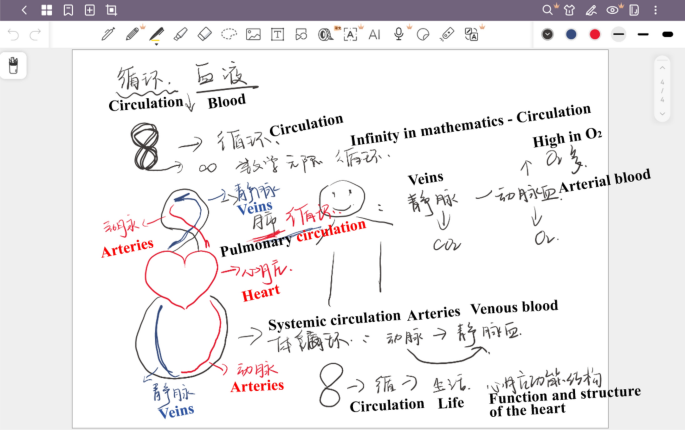Viewport: 685px width, 430px height.
Task: Toggle the eye view mode
Action: [612, 10]
